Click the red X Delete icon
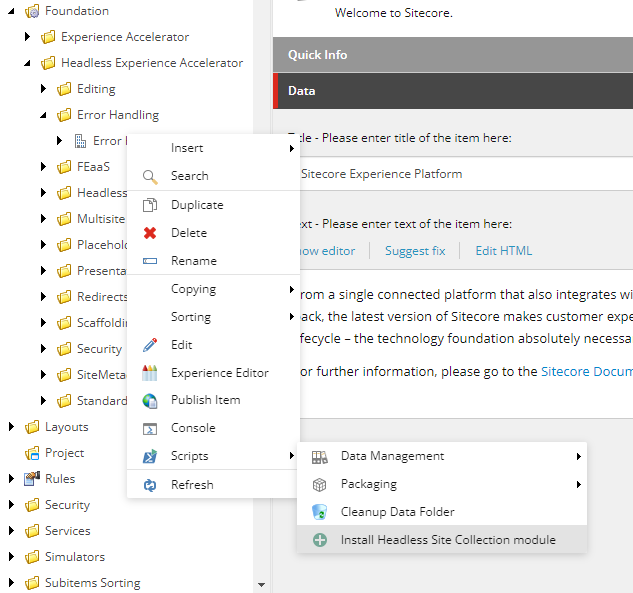Image resolution: width=633 pixels, height=593 pixels. (x=150, y=233)
